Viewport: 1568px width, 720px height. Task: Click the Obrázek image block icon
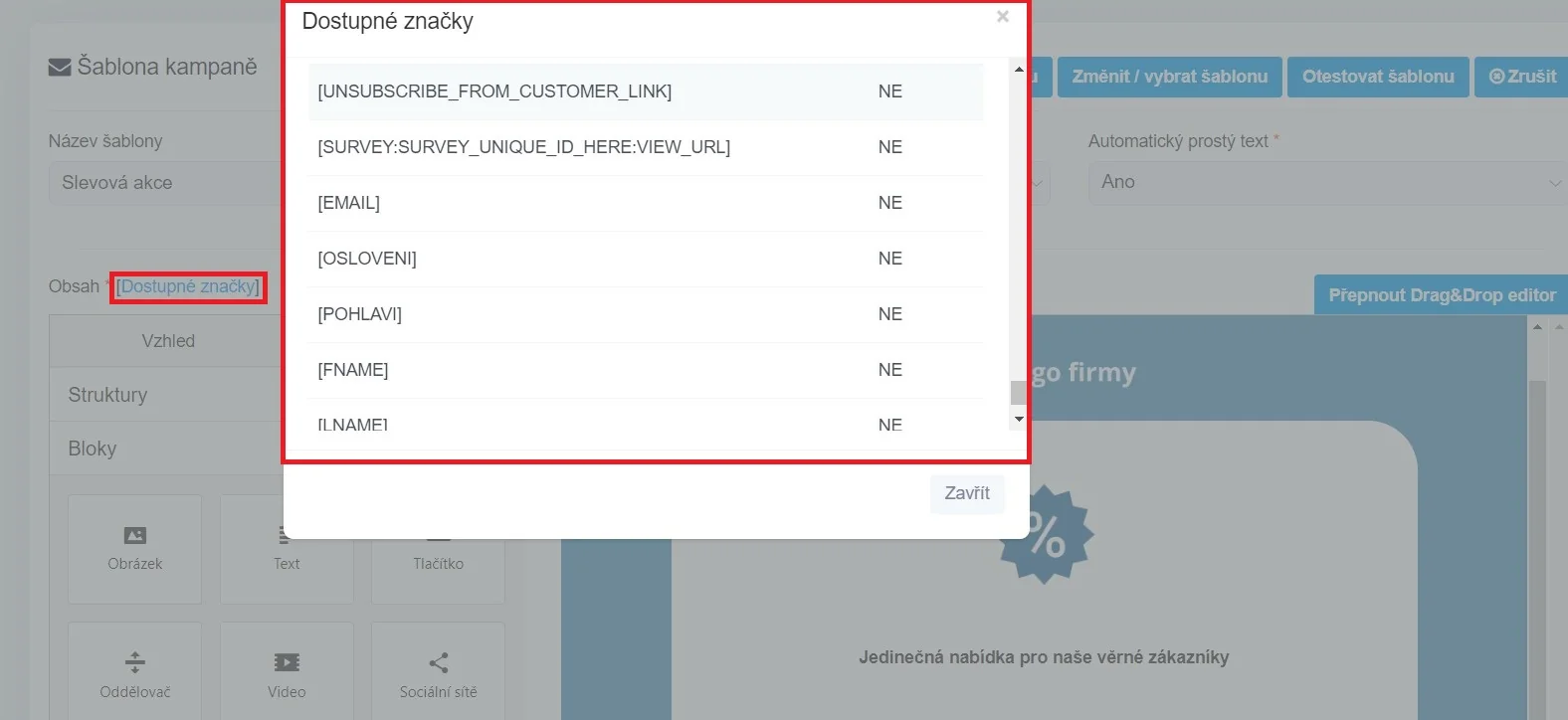click(135, 536)
